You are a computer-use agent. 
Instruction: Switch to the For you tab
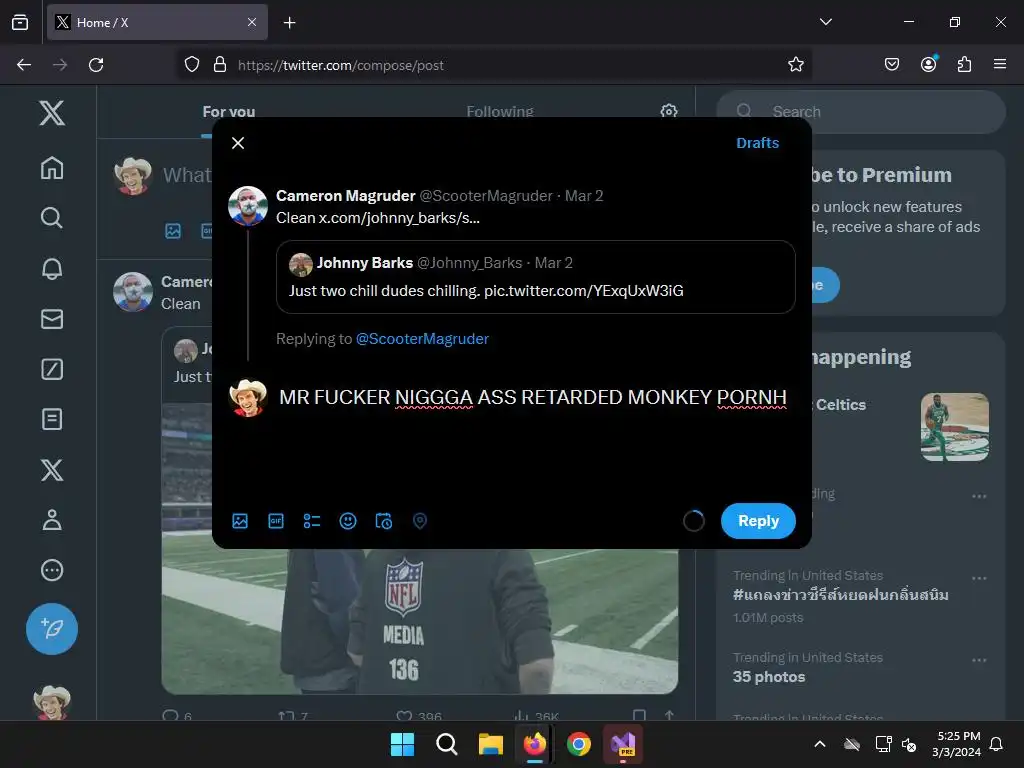229,112
